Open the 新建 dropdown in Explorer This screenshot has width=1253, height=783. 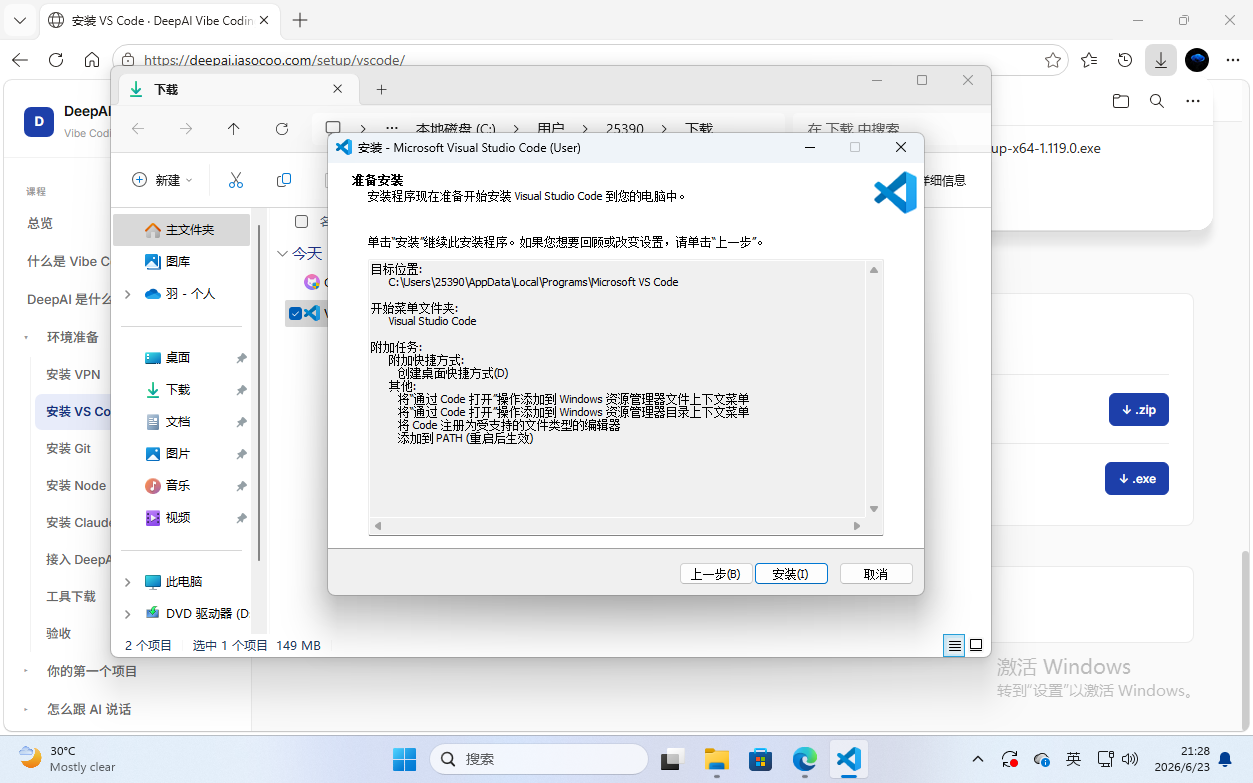[x=163, y=180]
